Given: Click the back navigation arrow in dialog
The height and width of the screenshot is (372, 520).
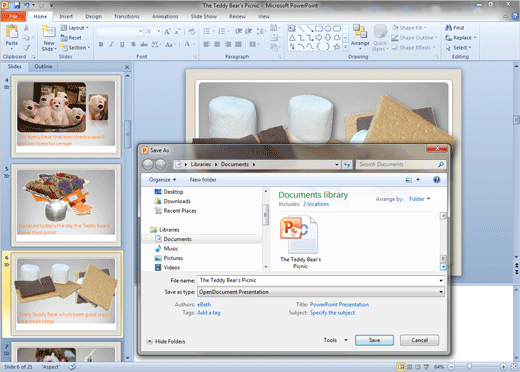Looking at the screenshot, I should (x=148, y=164).
